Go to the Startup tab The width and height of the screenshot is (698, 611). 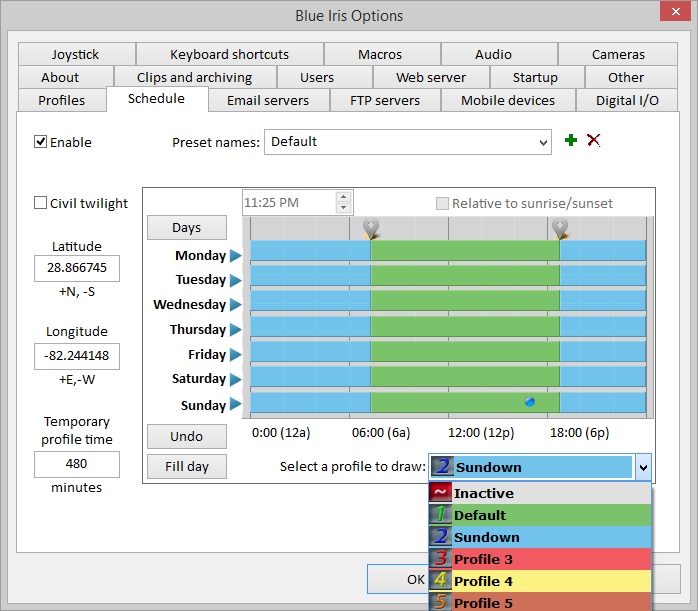click(x=537, y=77)
